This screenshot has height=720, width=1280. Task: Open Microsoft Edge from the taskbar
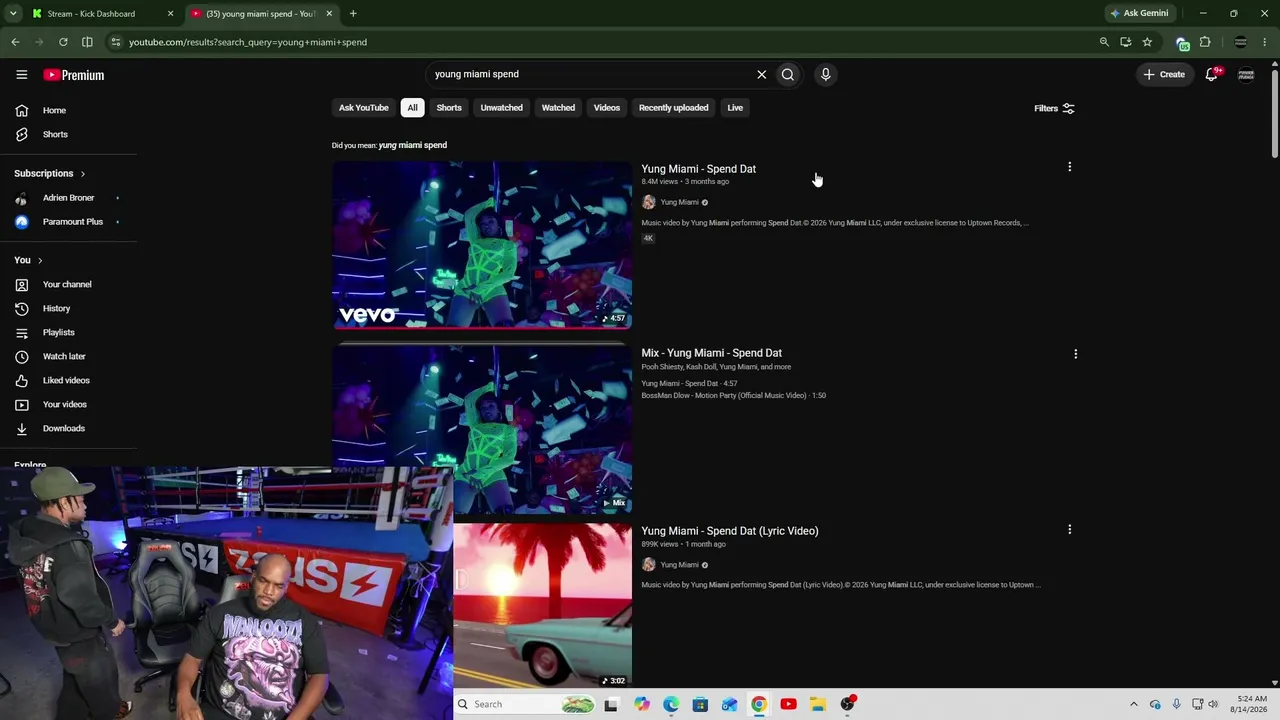(x=671, y=704)
